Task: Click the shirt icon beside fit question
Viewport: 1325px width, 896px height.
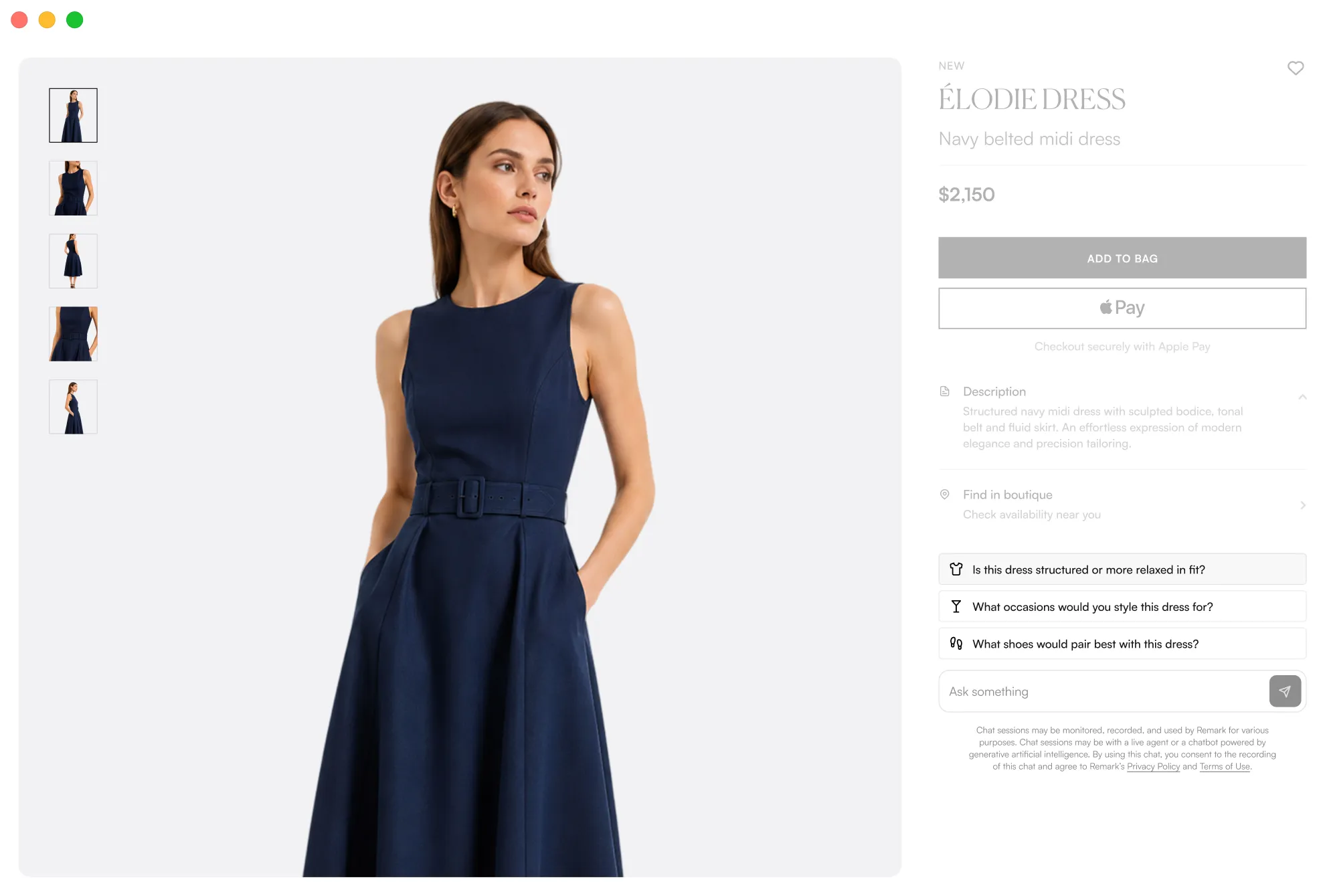Action: pyautogui.click(x=956, y=569)
